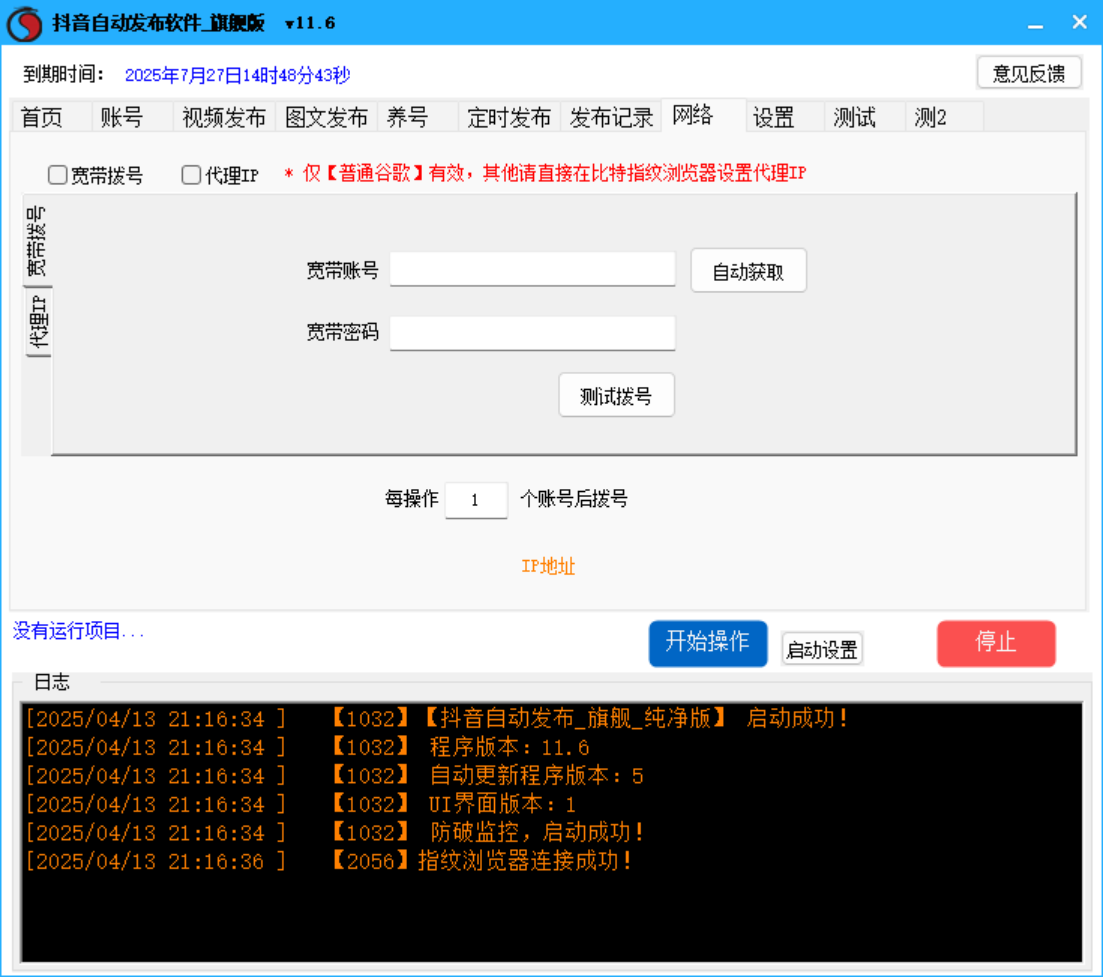Focus the 宽带密码 input field
The width and height of the screenshot is (1103, 977).
533,333
